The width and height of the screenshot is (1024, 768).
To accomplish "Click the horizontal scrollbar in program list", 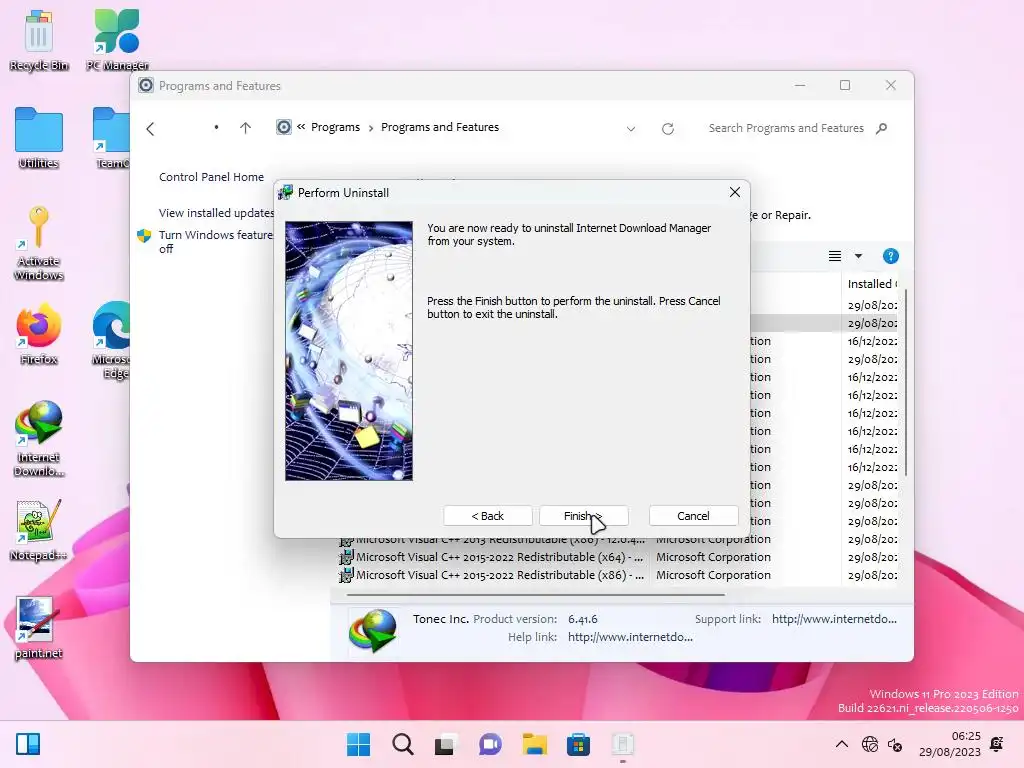I will (x=536, y=595).
